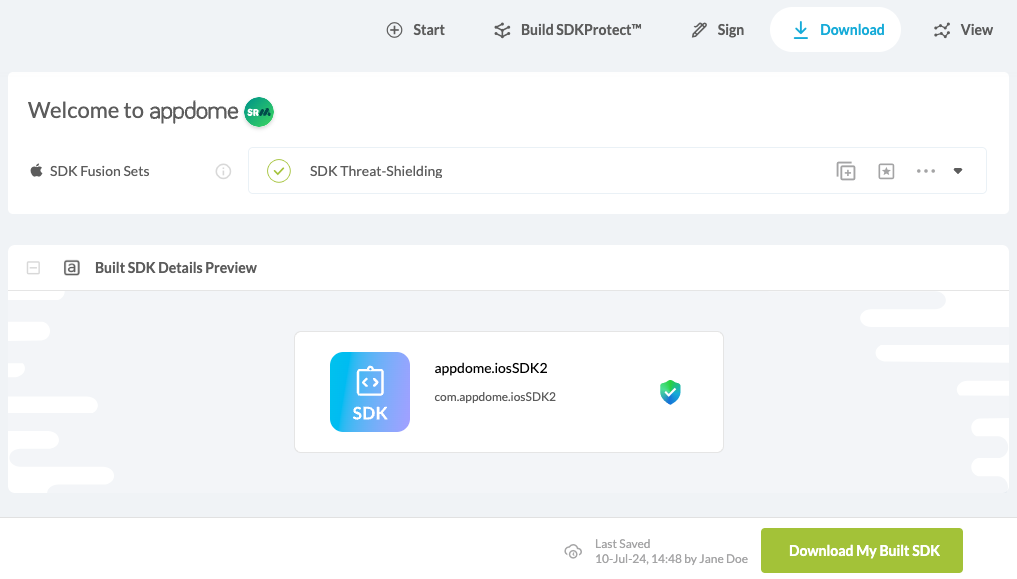The width and height of the screenshot is (1017, 579).
Task: Click the blue SDK app icon
Action: coord(370,392)
